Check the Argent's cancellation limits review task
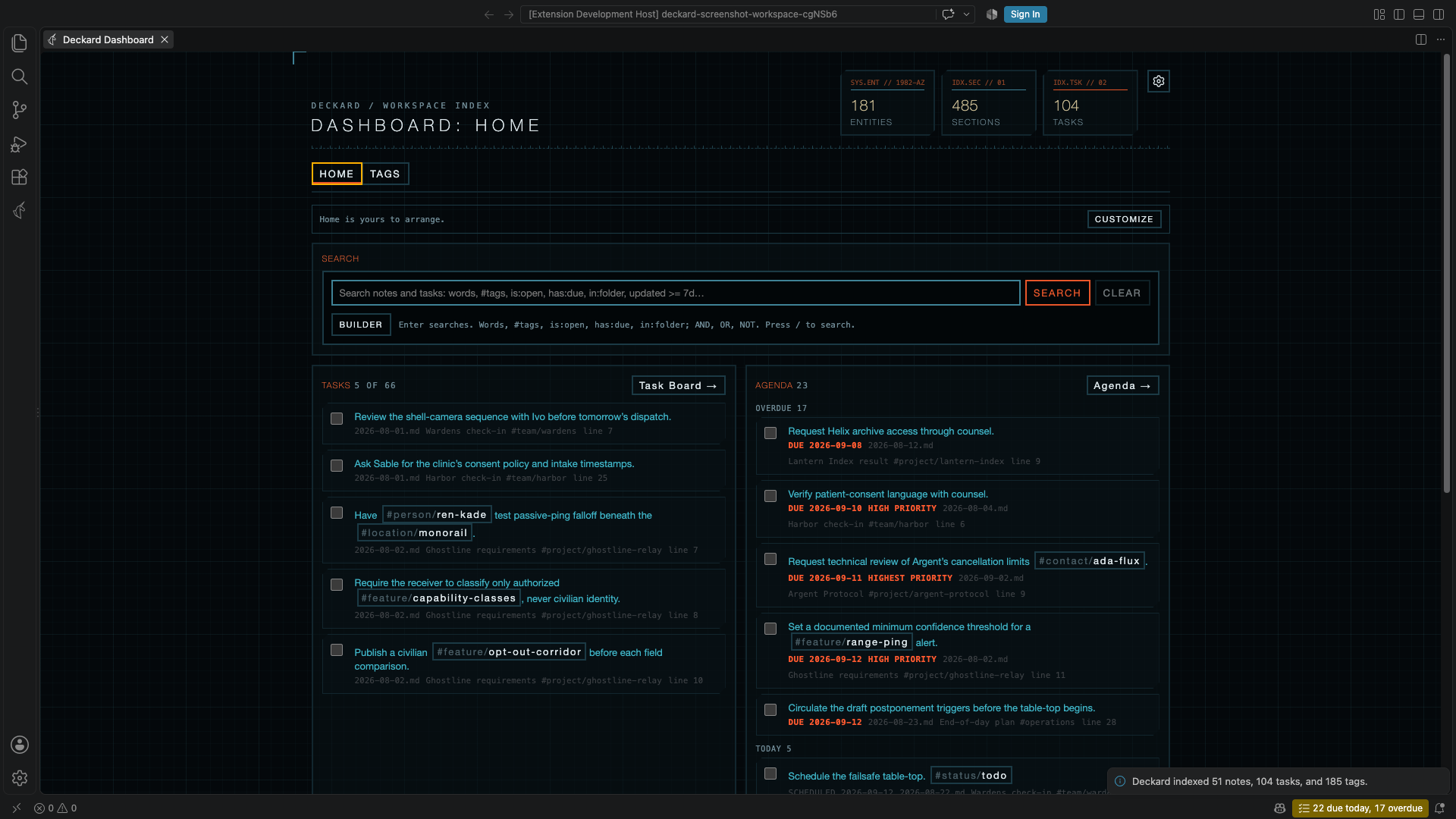1456x819 pixels. (770, 559)
